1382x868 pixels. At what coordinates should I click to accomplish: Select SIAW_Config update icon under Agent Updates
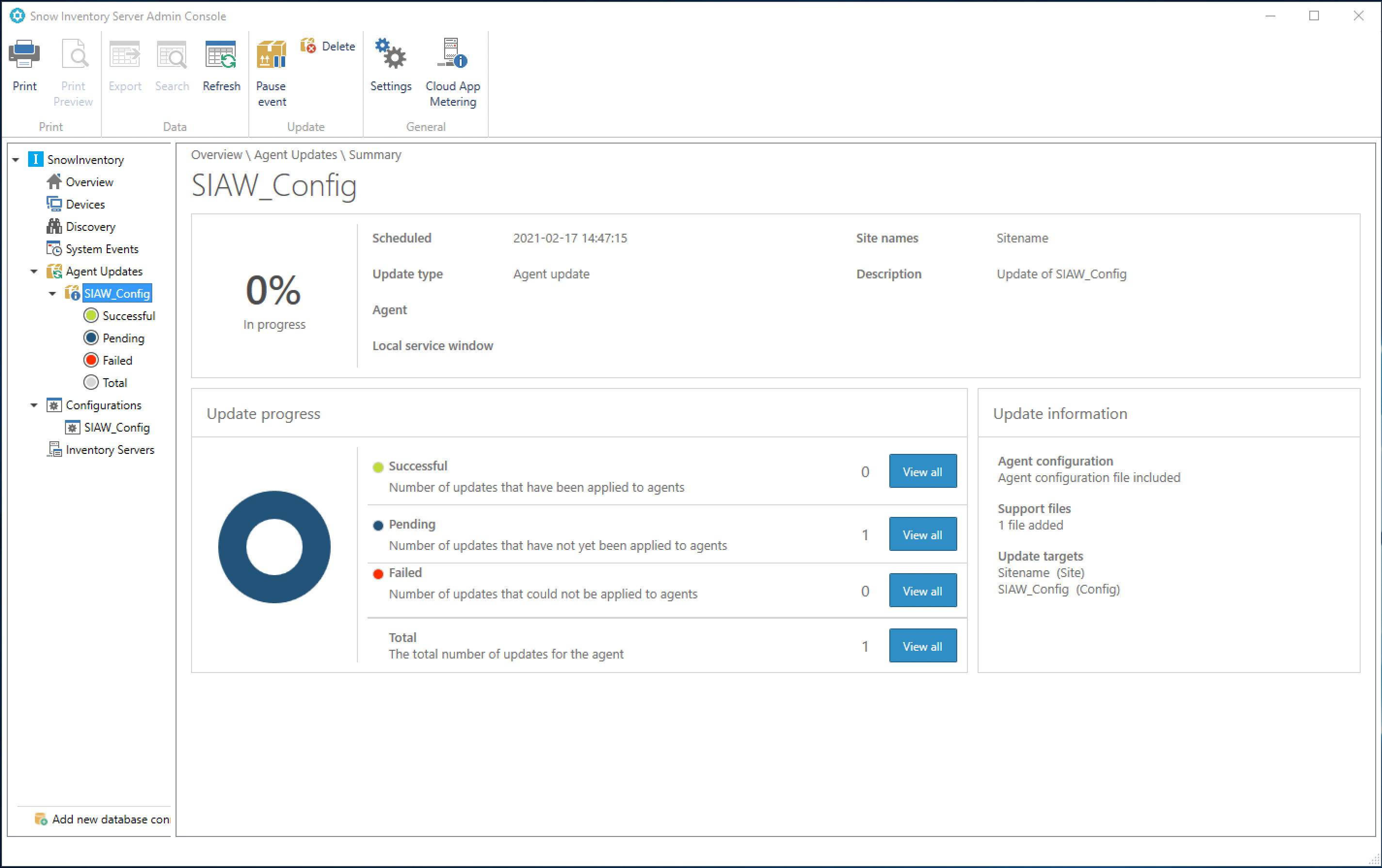(72, 293)
